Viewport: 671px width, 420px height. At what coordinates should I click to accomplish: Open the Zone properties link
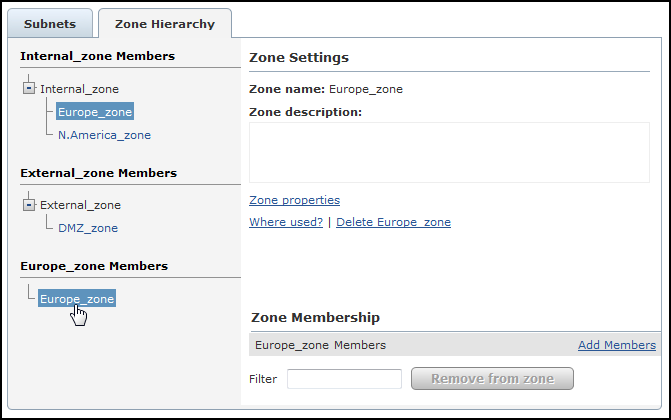(294, 200)
